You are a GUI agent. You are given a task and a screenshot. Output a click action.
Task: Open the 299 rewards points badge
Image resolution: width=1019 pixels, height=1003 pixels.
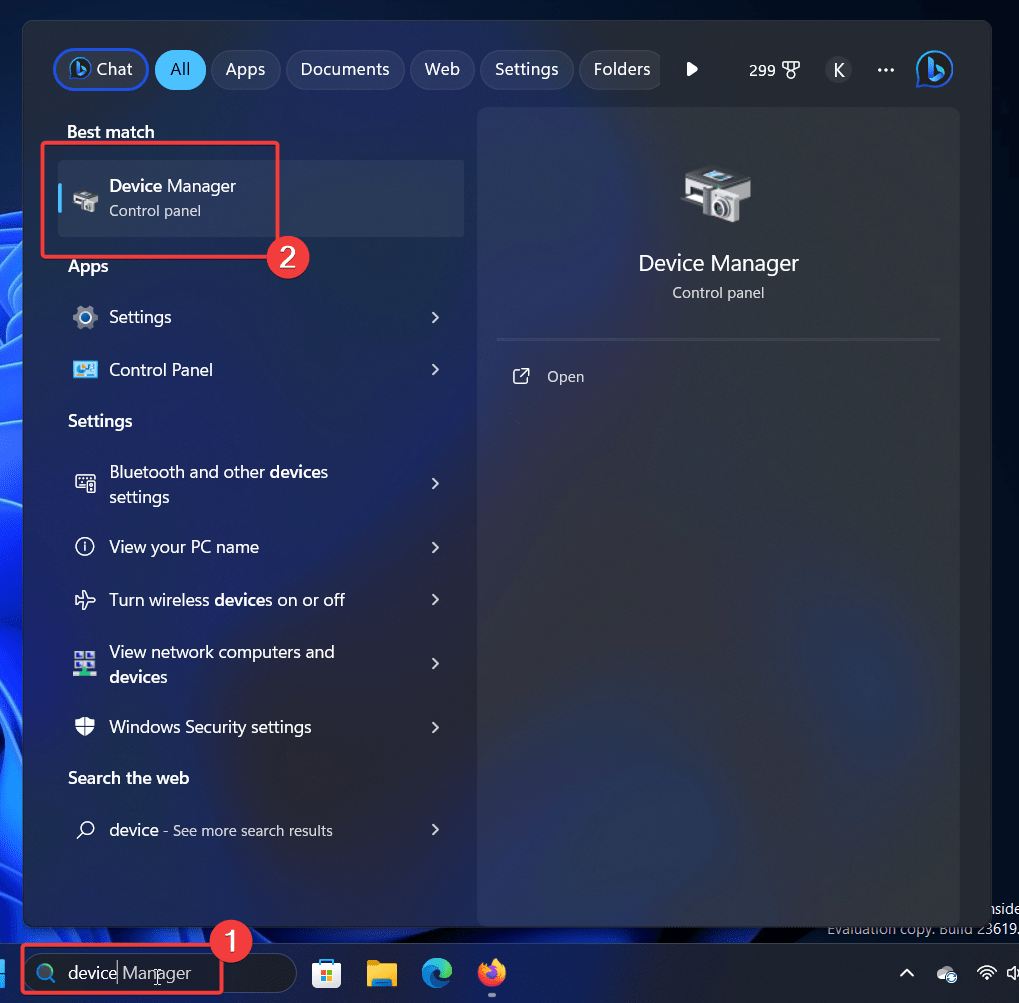773,70
